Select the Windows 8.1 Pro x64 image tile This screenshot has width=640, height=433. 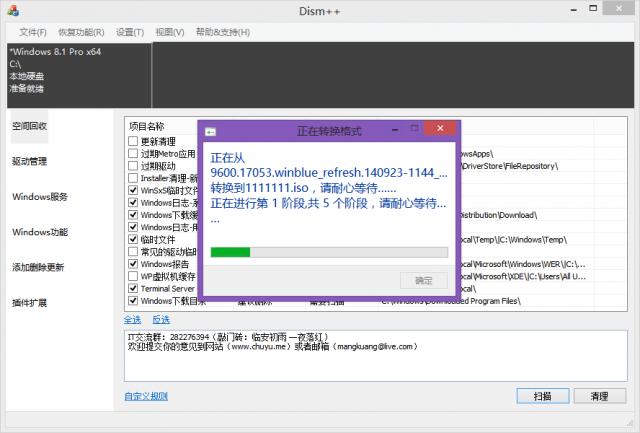pos(79,75)
